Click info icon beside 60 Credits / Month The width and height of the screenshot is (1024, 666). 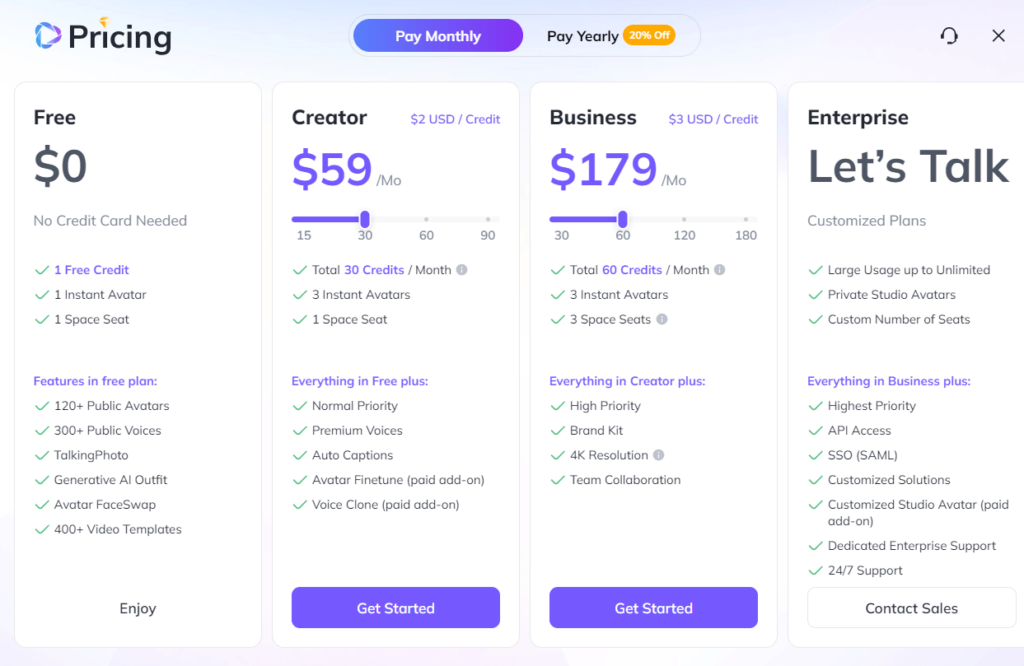point(719,270)
